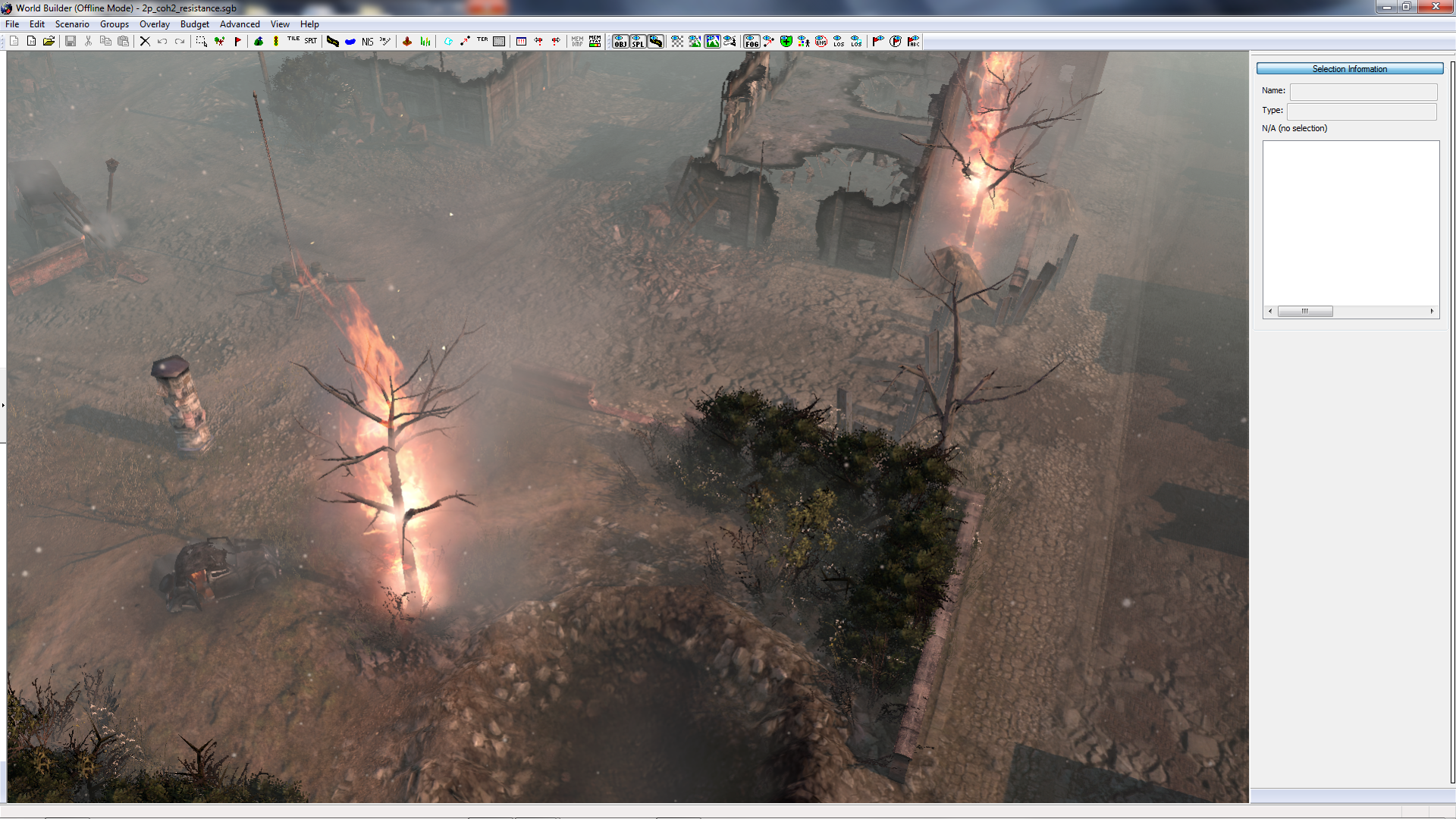Screen dimensions: 1456x819
Task: Click the Selection Information panel header
Action: pyautogui.click(x=1350, y=69)
